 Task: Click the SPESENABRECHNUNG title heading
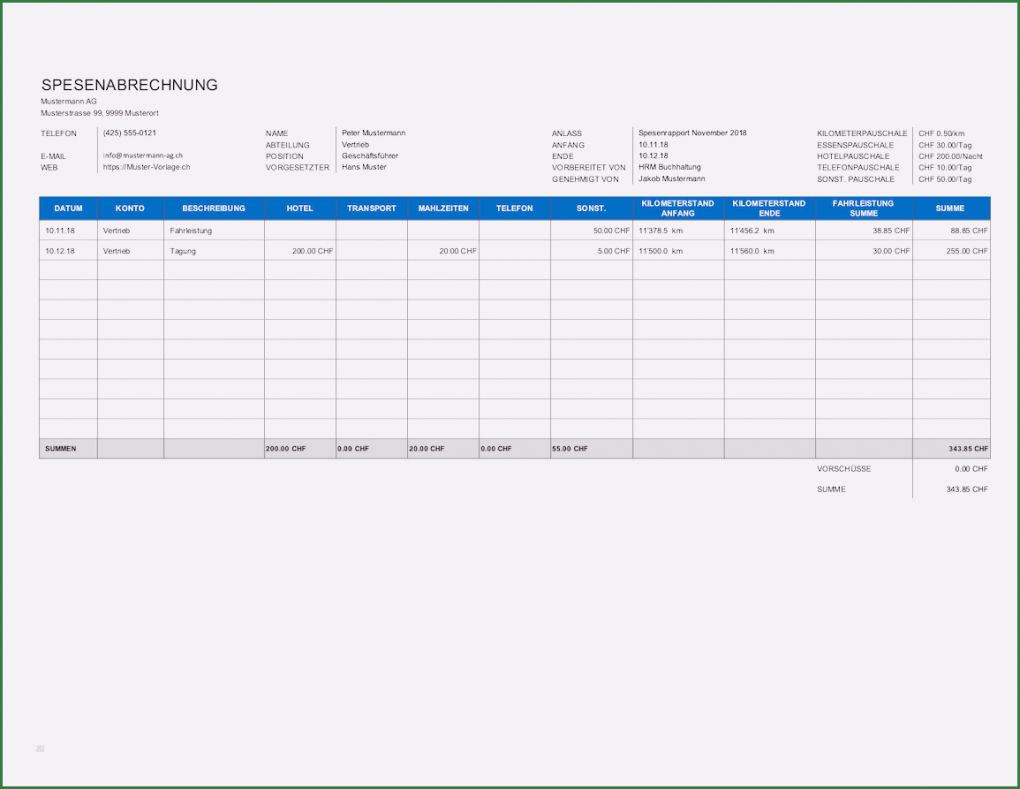[x=128, y=85]
